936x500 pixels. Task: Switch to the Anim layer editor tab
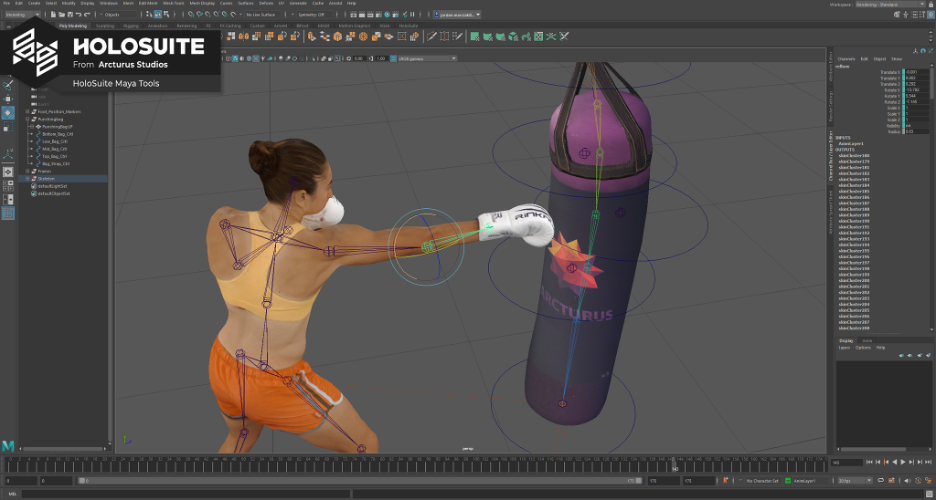click(867, 341)
